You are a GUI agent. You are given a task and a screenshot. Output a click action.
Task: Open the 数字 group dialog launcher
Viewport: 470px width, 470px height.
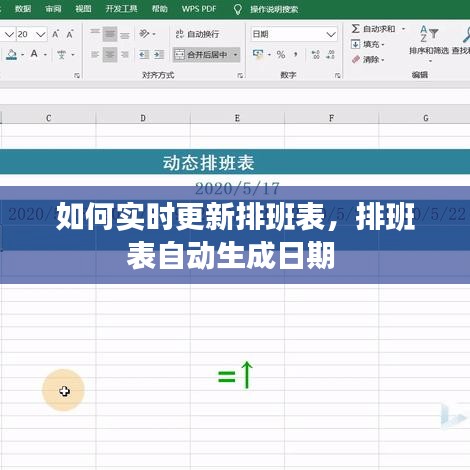click(x=337, y=76)
